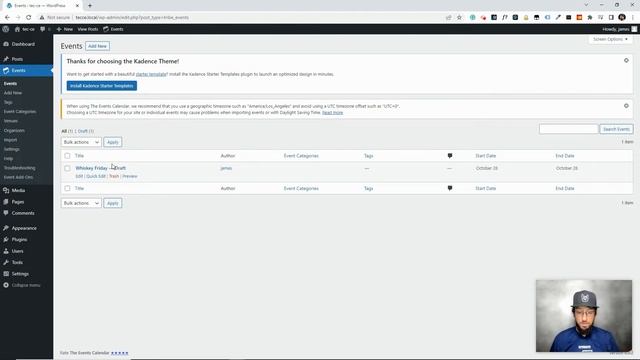Viewport: 640px width, 360px height.
Task: Click the top Apply button
Action: (x=112, y=142)
